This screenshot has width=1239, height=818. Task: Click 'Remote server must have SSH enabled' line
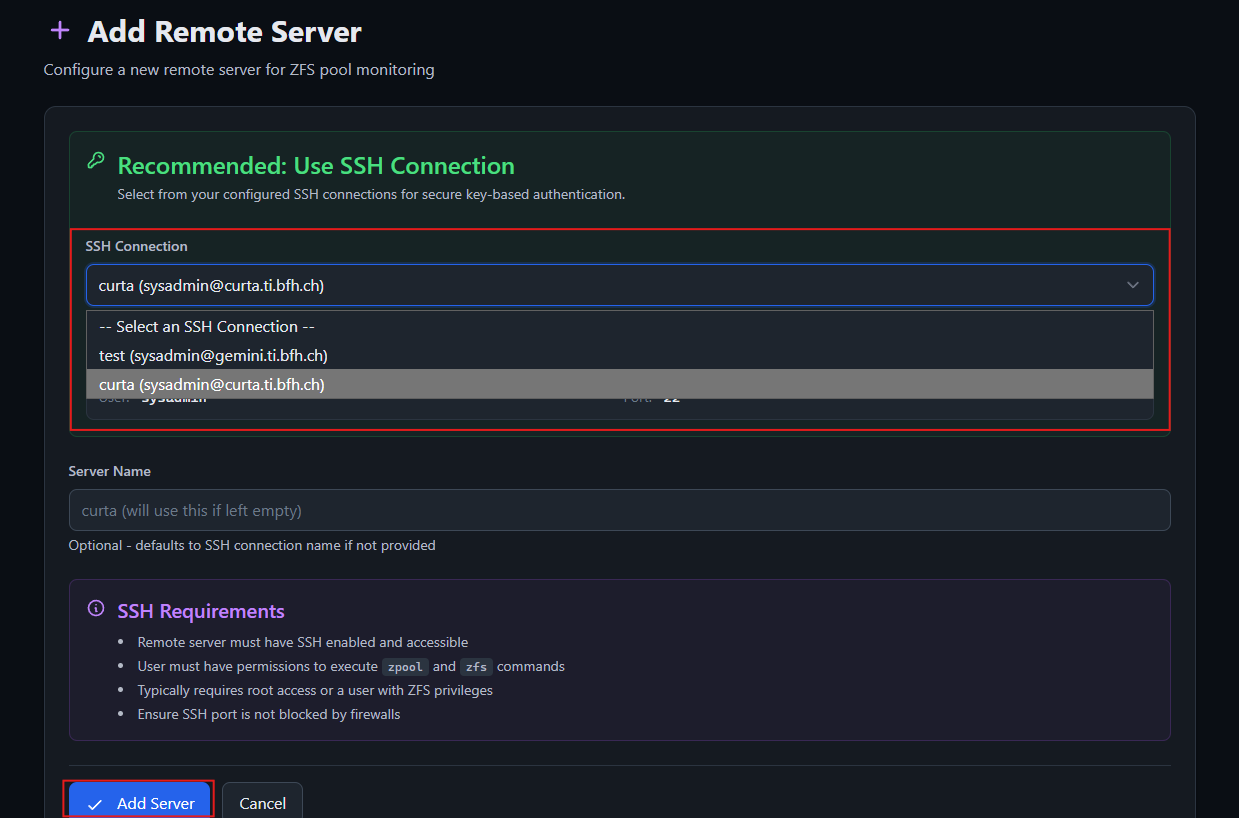point(303,642)
